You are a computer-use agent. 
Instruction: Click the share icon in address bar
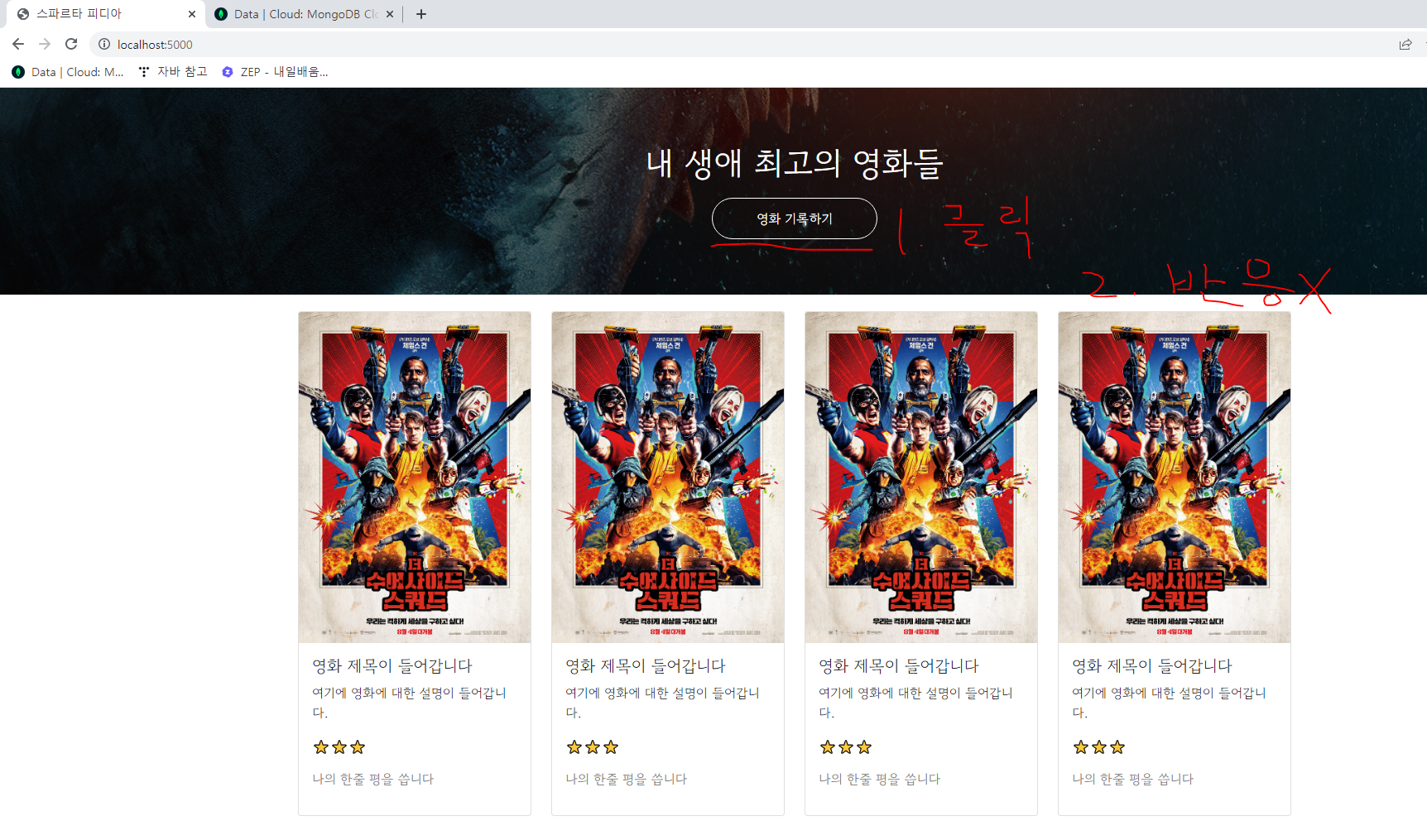coord(1405,45)
